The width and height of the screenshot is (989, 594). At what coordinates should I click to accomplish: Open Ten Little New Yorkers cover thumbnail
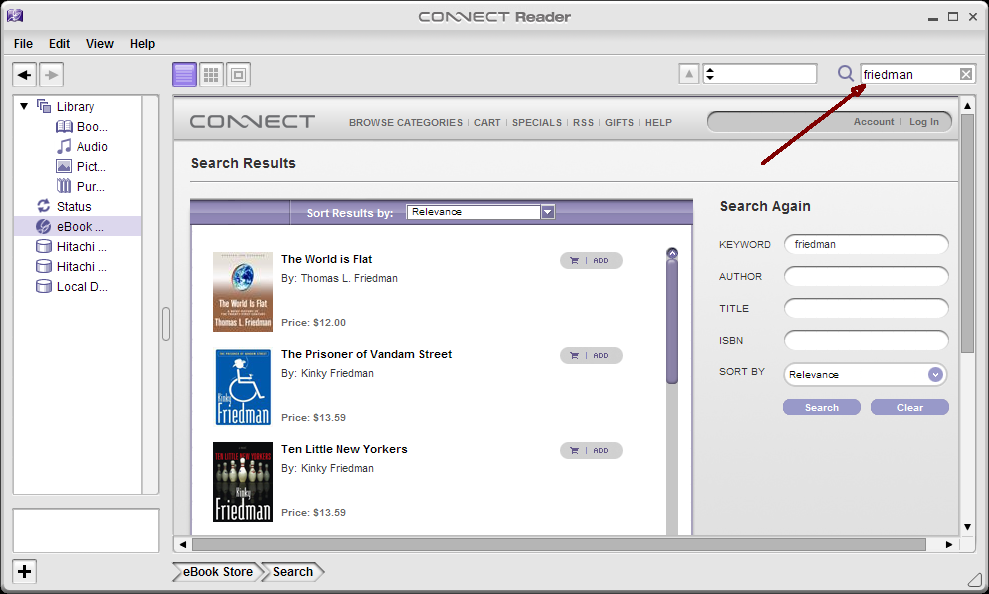243,482
